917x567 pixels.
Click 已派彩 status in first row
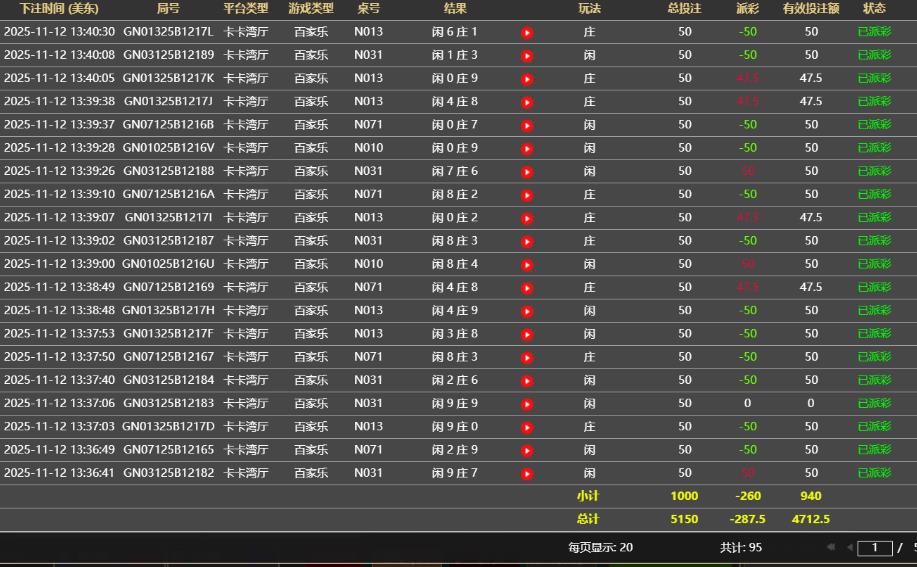click(x=874, y=32)
